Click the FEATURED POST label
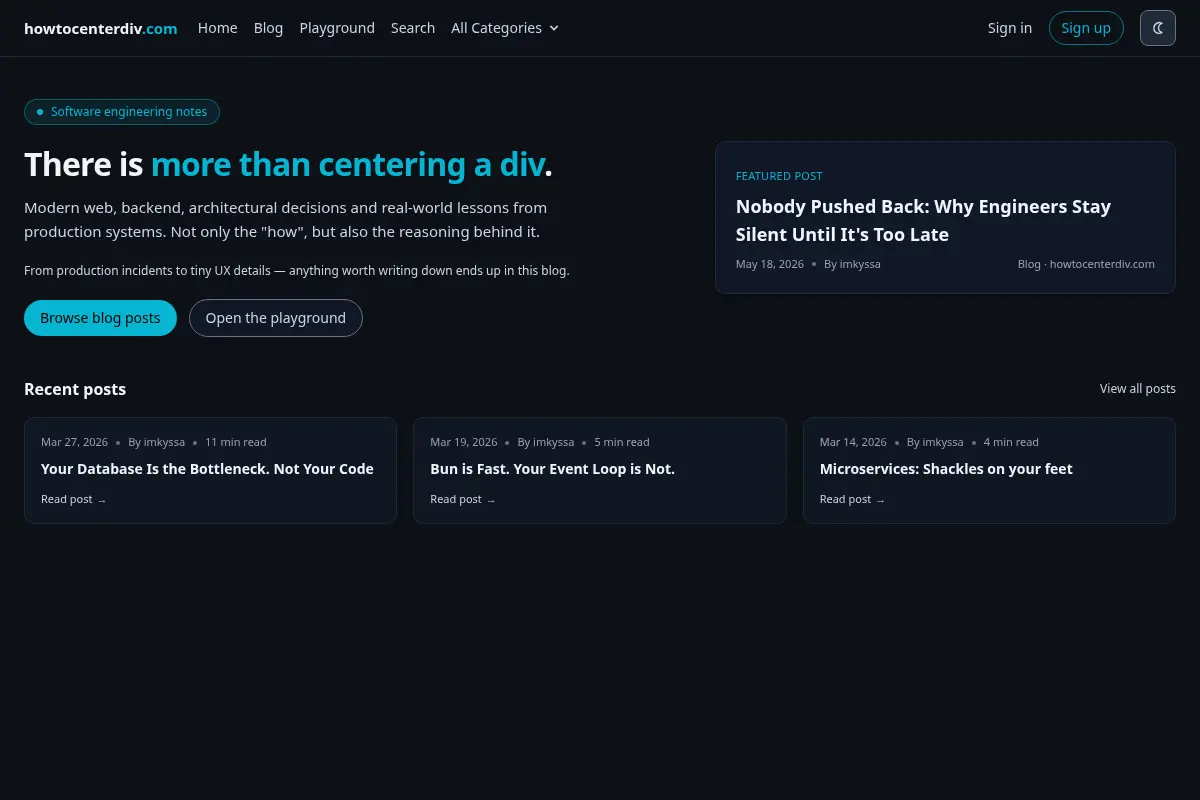 click(779, 176)
